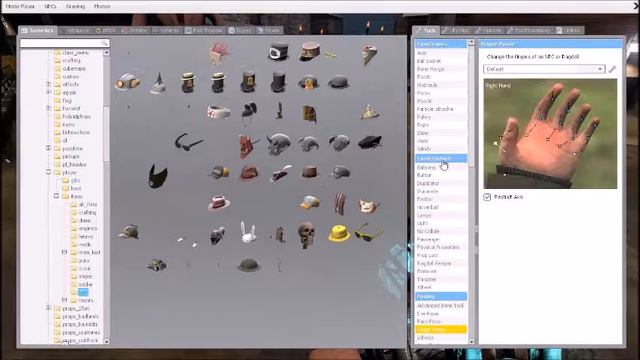Expand the props_2fort folder node

point(49,308)
